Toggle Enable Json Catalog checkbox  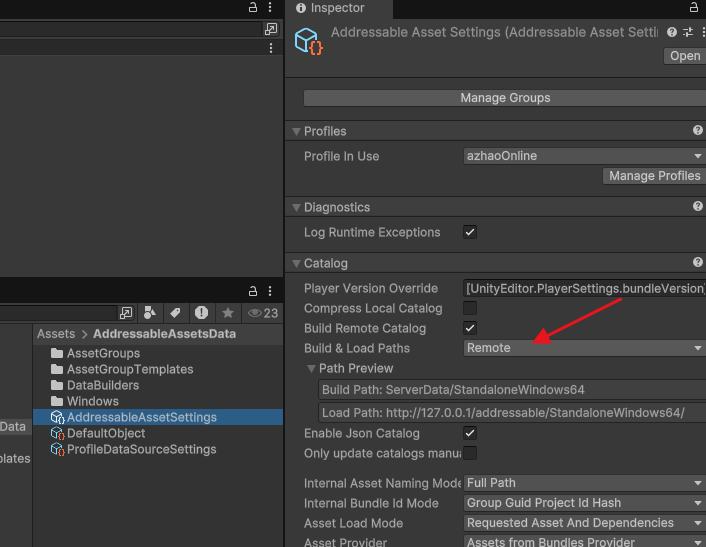[470, 433]
